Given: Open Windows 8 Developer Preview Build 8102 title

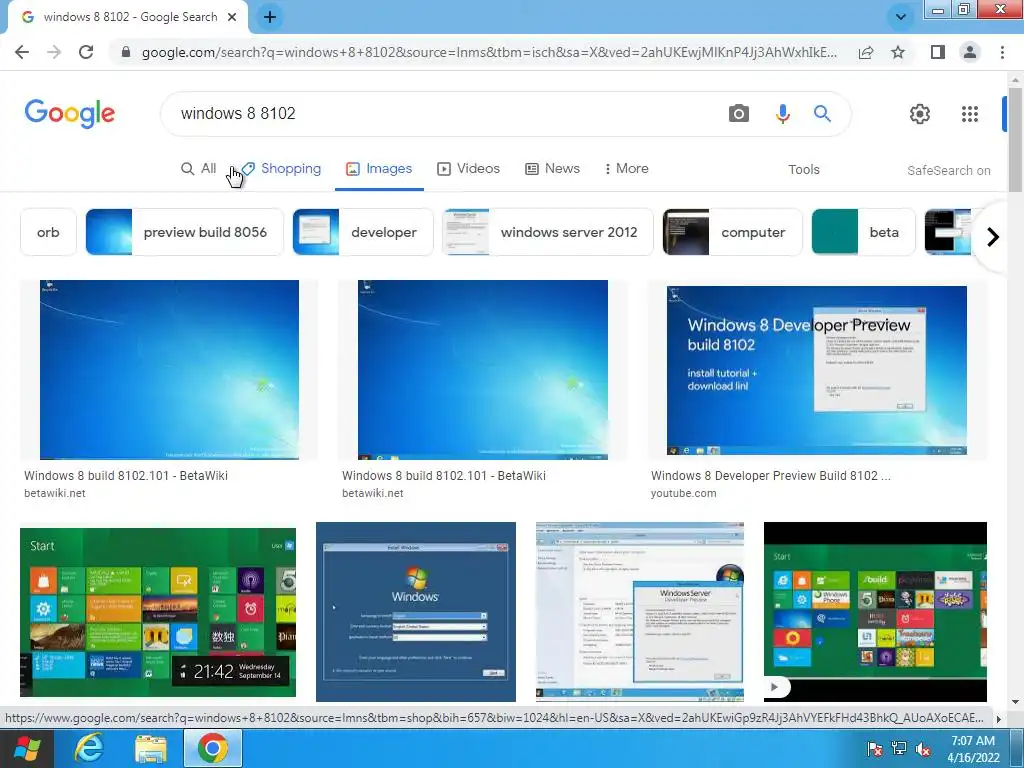Looking at the screenshot, I should (771, 475).
